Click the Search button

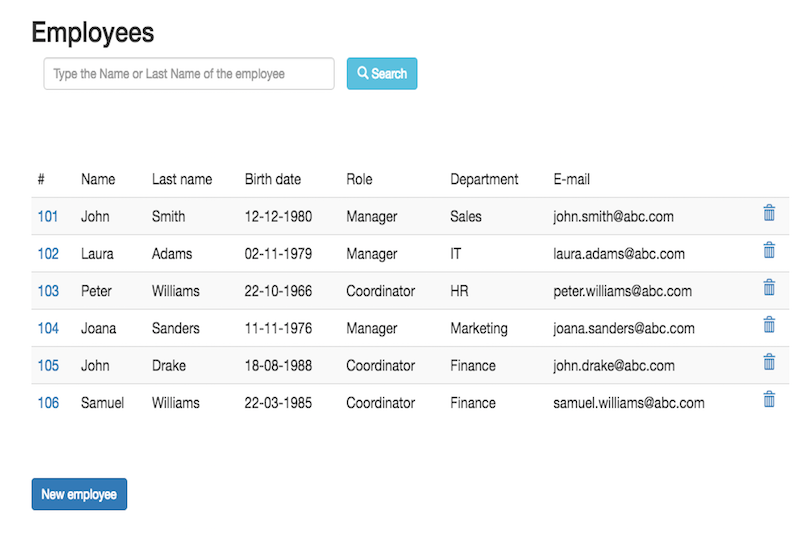[x=382, y=73]
